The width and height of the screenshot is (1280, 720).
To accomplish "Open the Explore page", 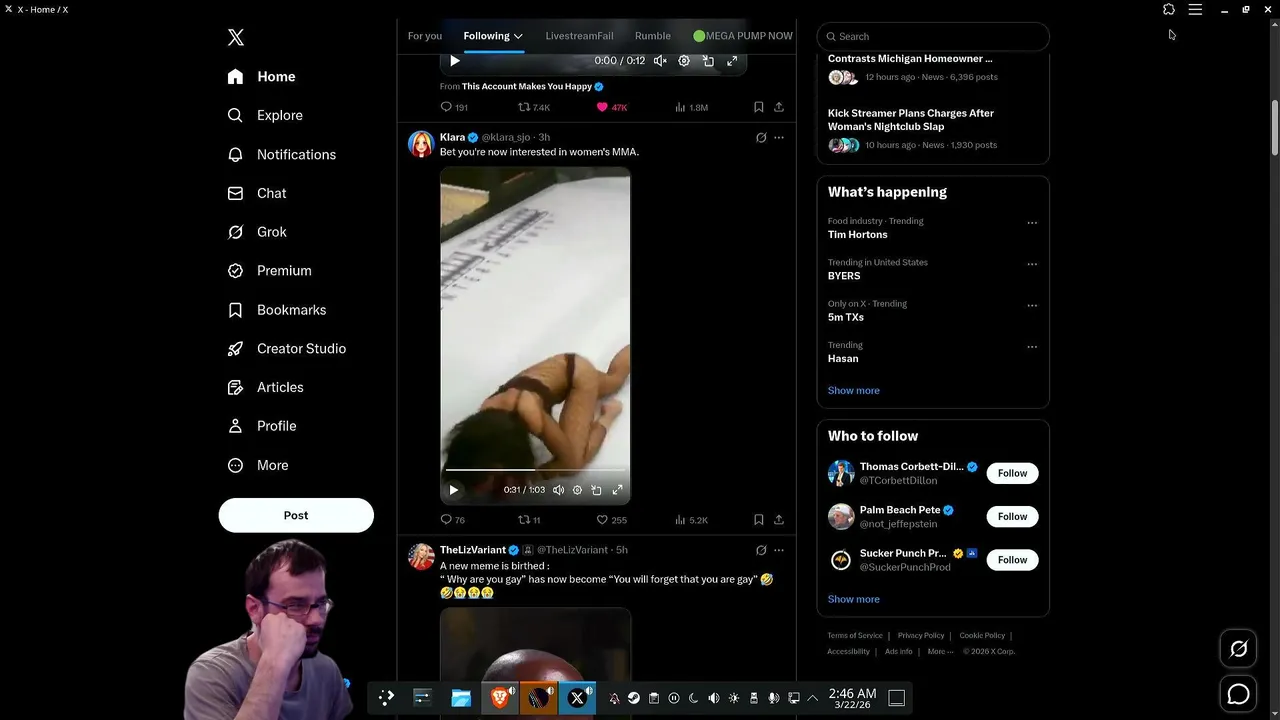I will click(265, 115).
